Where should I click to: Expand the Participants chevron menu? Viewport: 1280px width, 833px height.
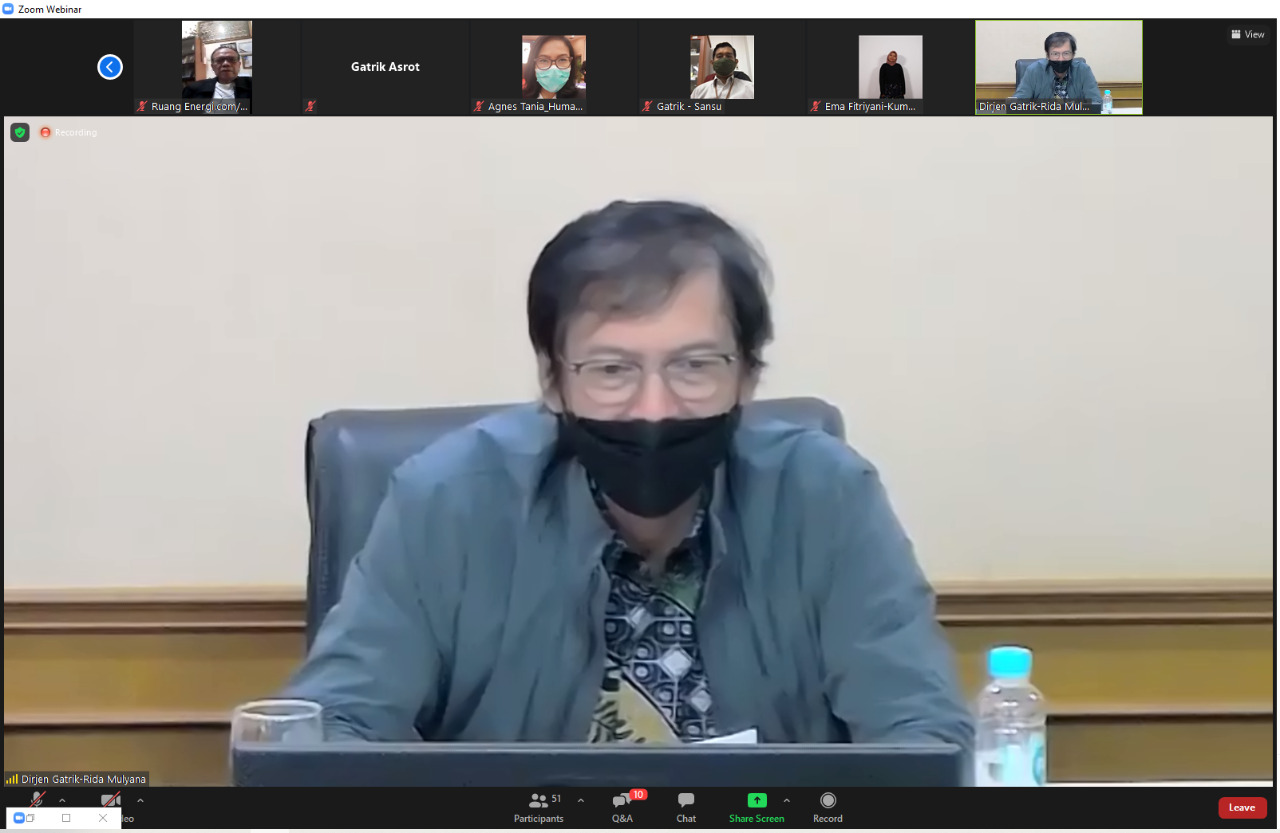[581, 799]
